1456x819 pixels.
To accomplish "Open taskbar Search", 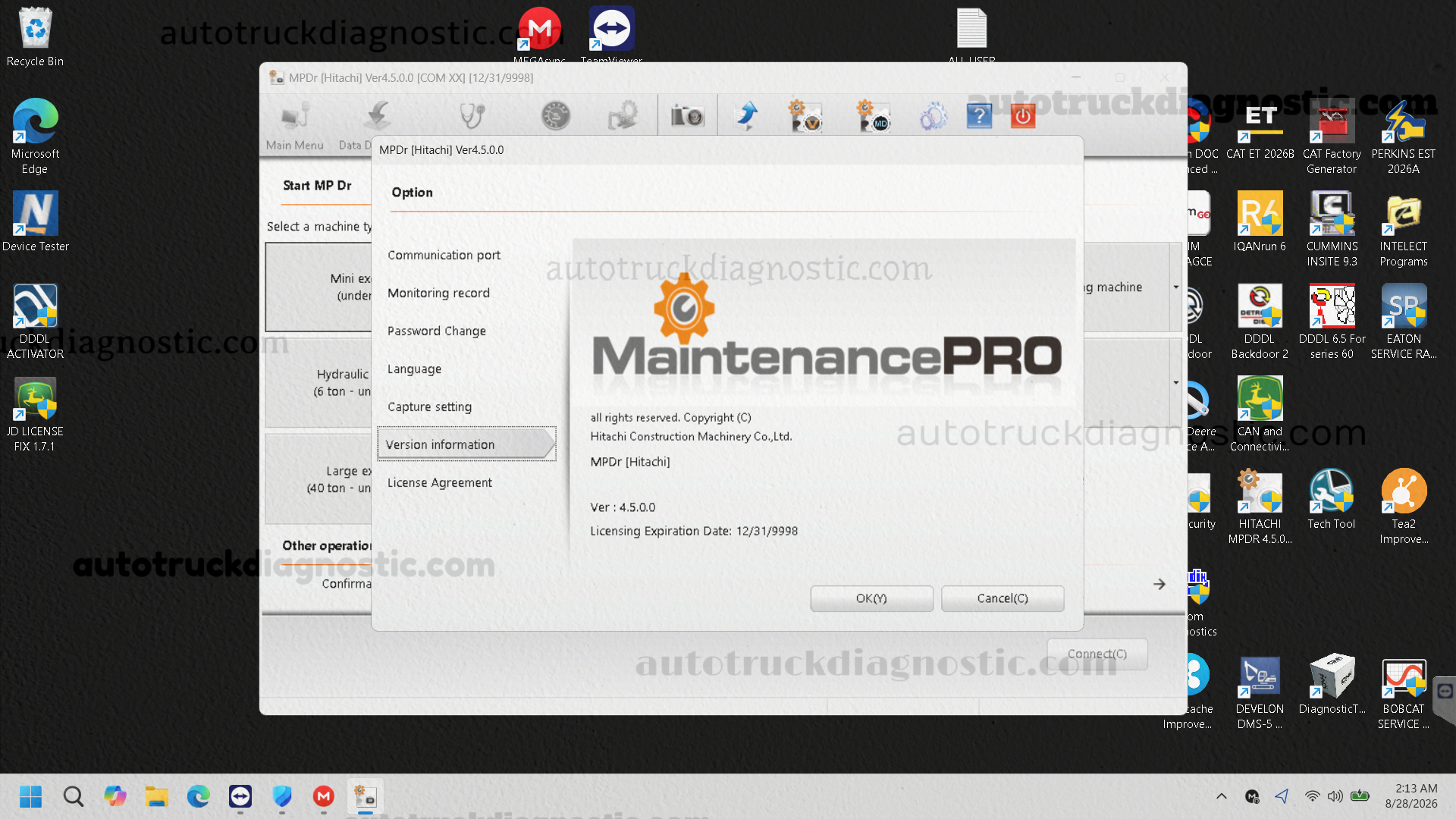I will (x=73, y=796).
